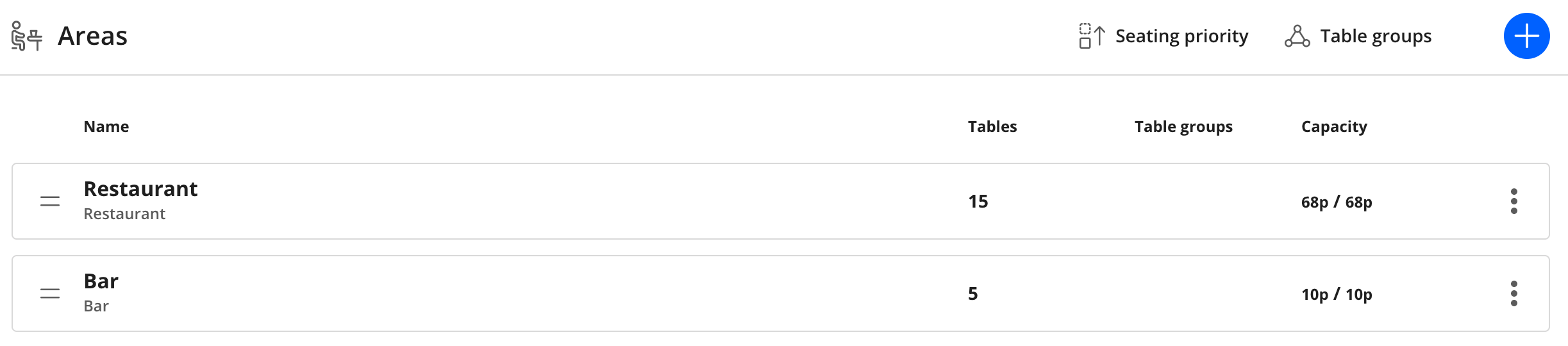Click the blue plus add area button
The image size is (1568, 346).
1526,36
